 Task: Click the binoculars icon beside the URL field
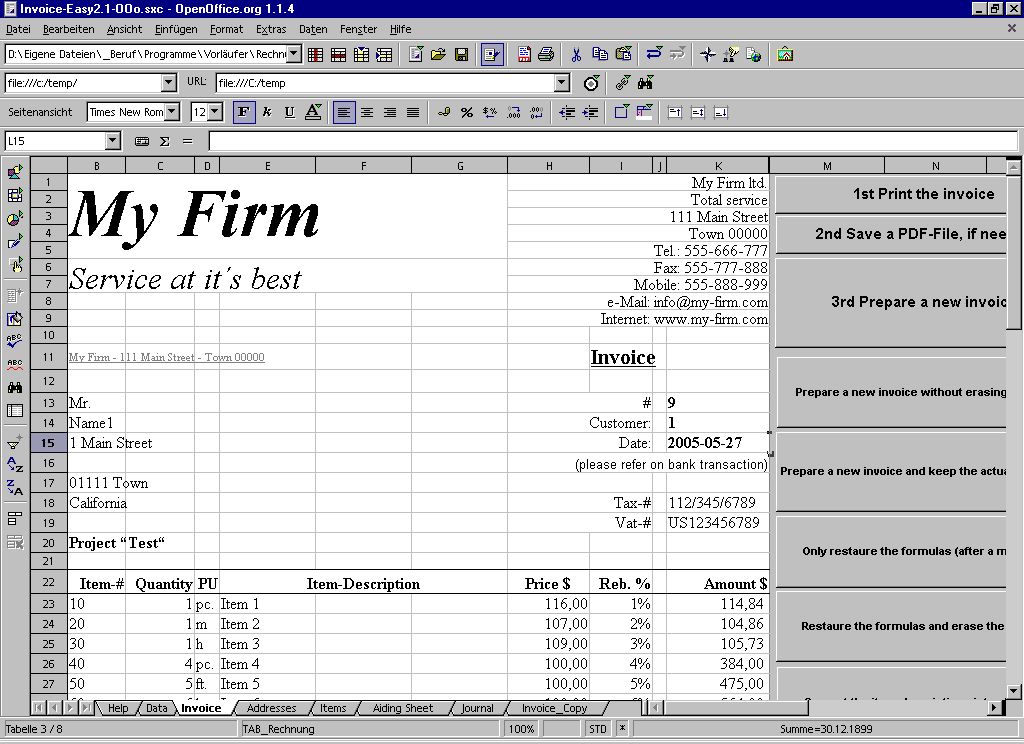(646, 83)
